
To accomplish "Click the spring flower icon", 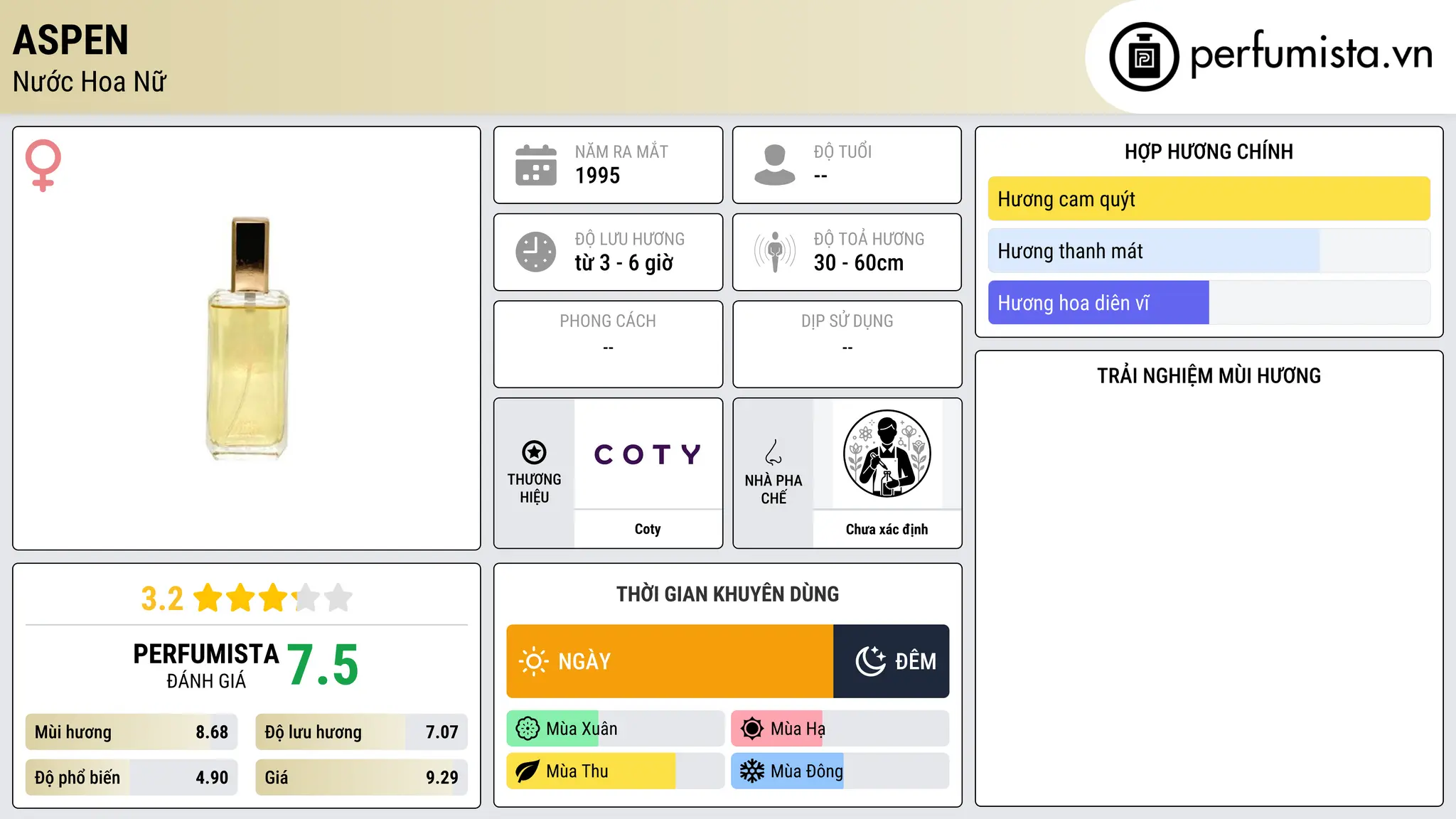I will pyautogui.click(x=528, y=729).
